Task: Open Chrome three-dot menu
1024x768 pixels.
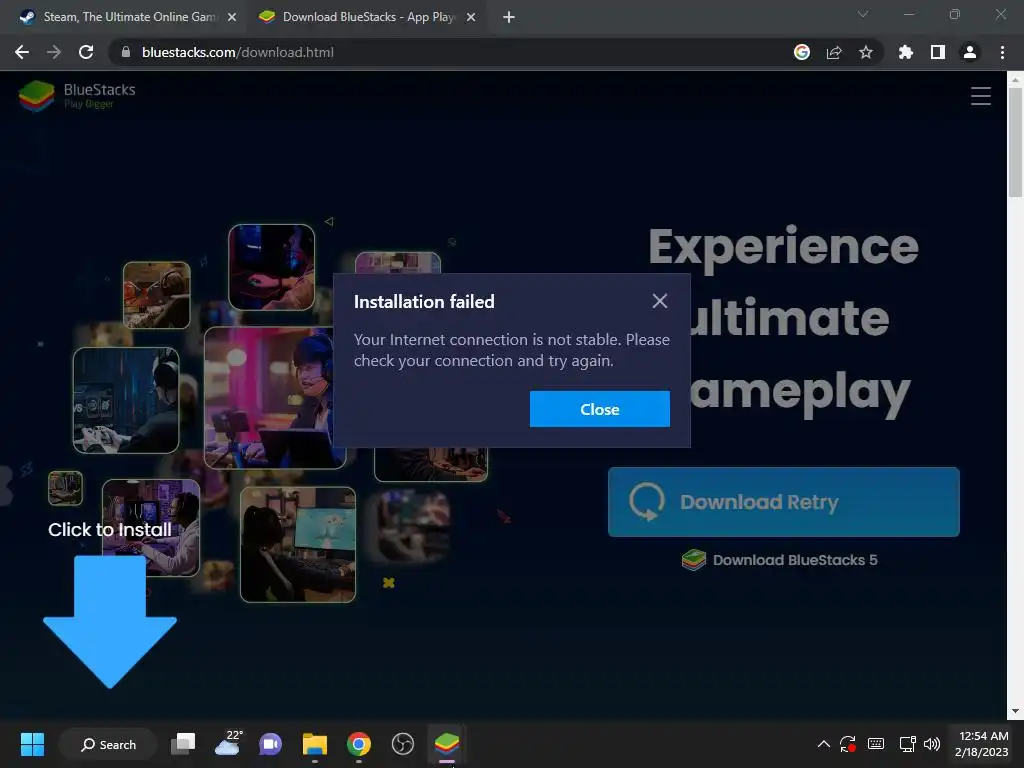Action: pos(1002,52)
